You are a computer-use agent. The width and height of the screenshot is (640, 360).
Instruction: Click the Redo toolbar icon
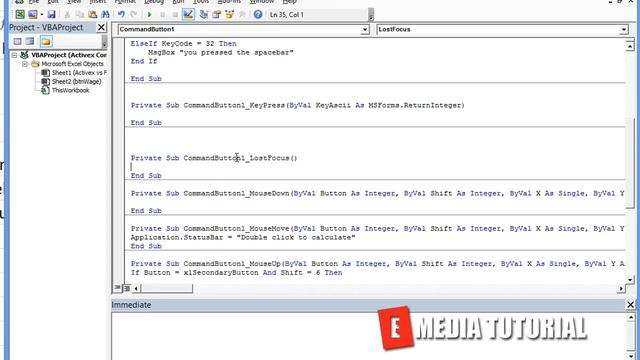pos(134,15)
